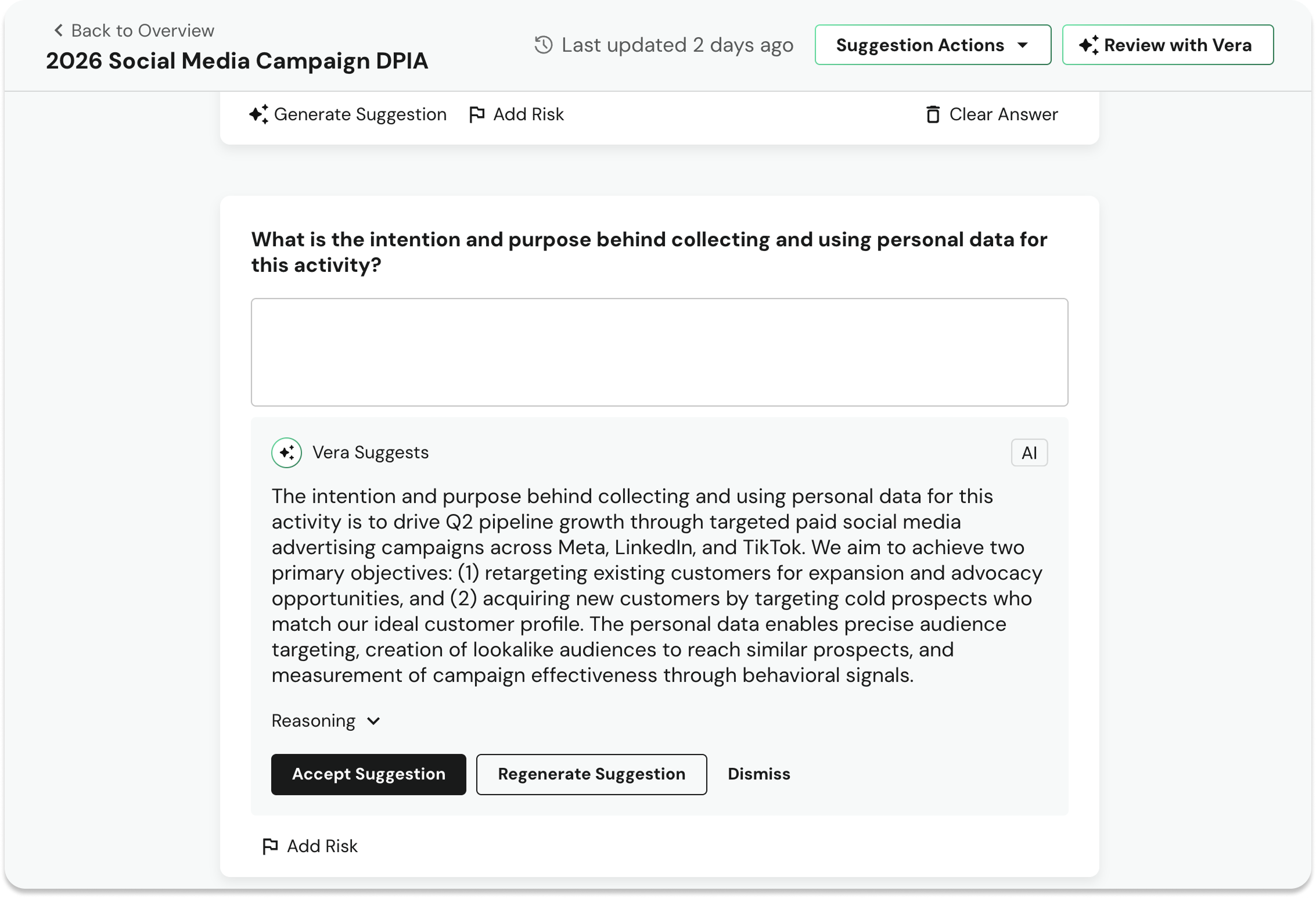
Task: Open Review with Vera
Action: [x=1167, y=44]
